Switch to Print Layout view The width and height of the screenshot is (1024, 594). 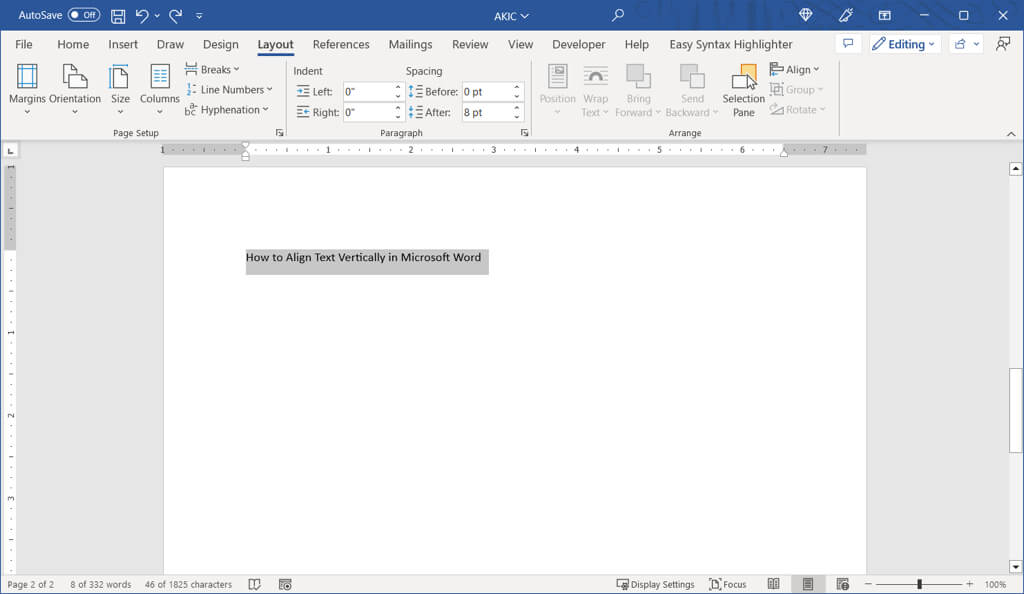(807, 584)
